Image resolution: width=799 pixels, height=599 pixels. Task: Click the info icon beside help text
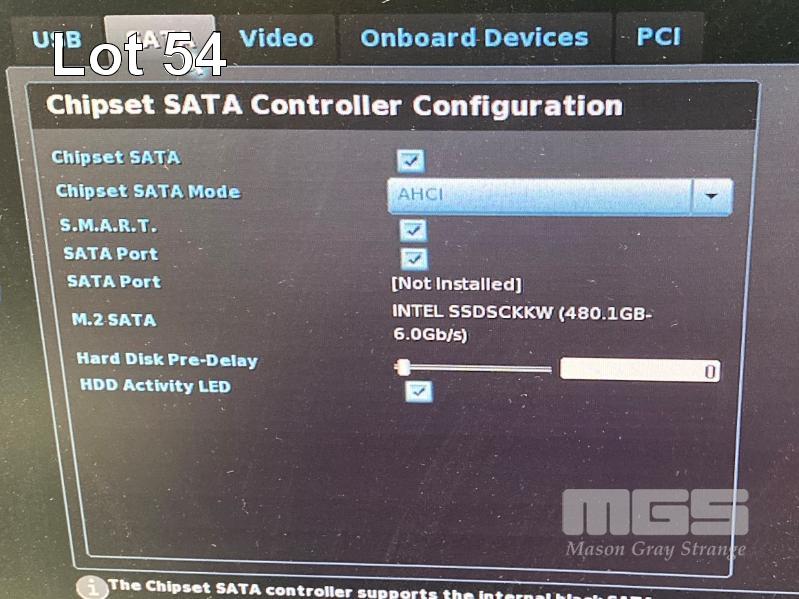(x=92, y=588)
